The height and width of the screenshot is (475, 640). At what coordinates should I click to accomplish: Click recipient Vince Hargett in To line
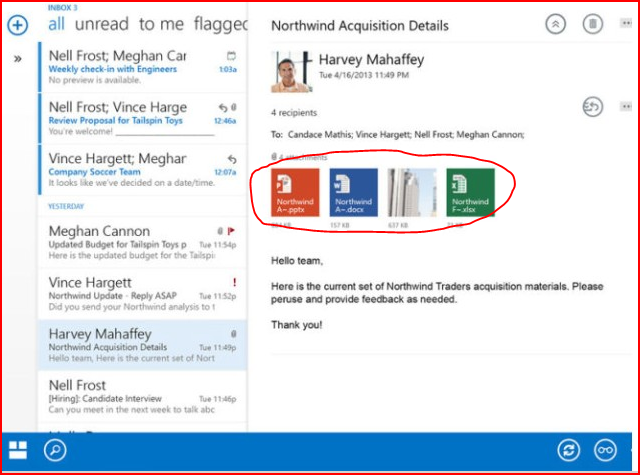383,135
